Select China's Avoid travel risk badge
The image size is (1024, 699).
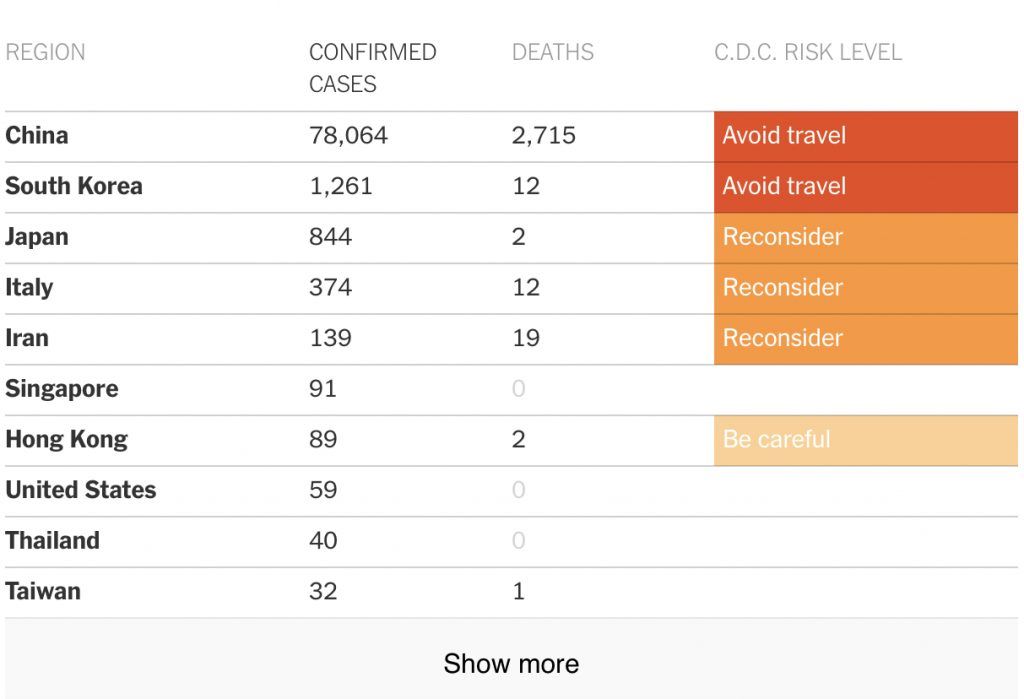[866, 137]
